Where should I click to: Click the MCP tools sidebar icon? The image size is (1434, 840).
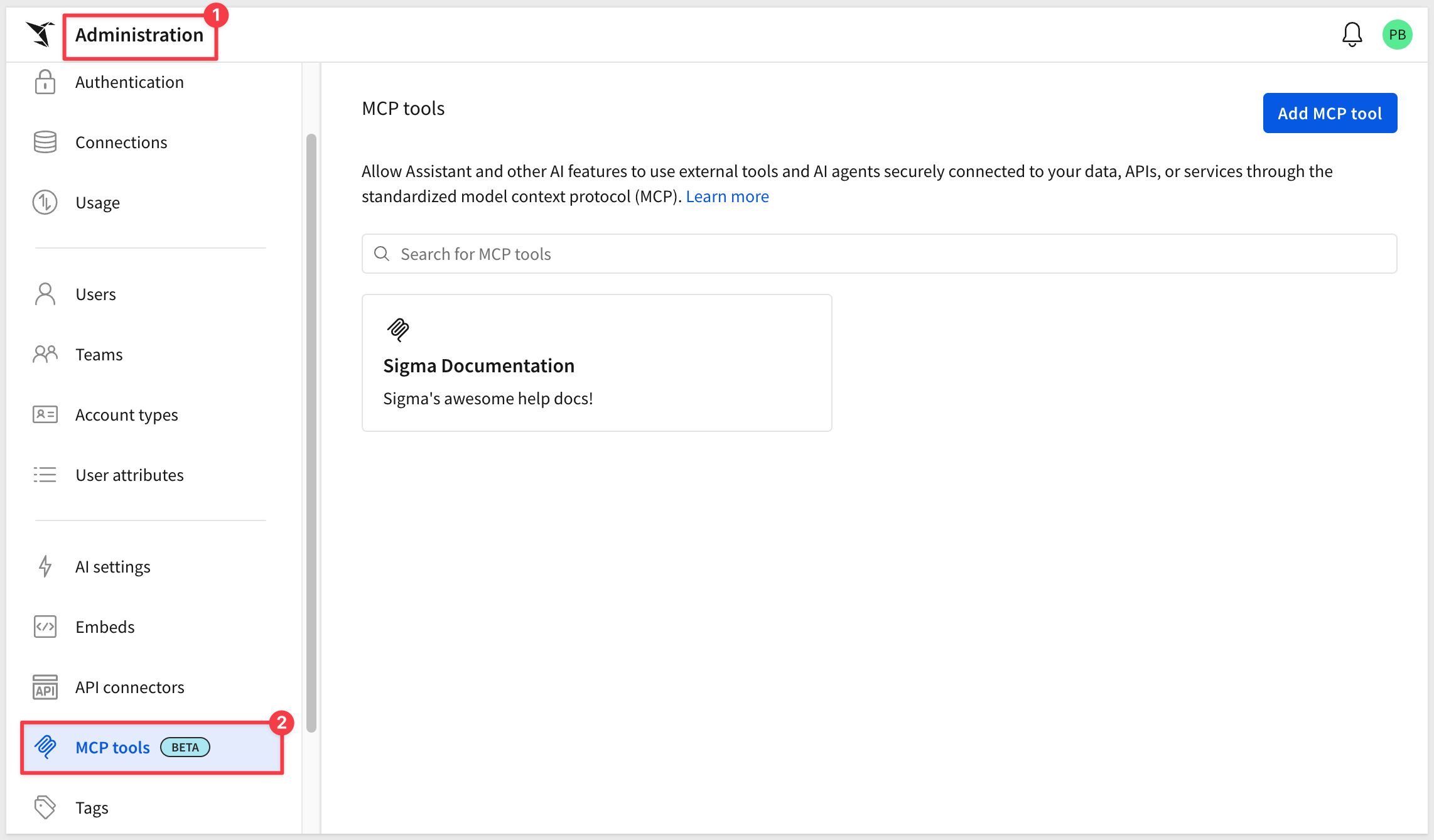click(x=45, y=748)
